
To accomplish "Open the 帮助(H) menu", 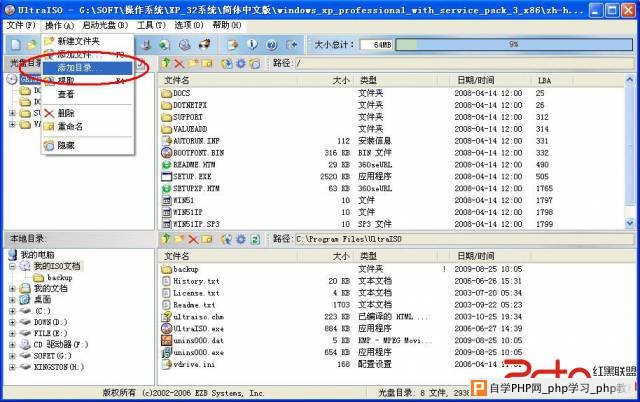I will 227,25.
